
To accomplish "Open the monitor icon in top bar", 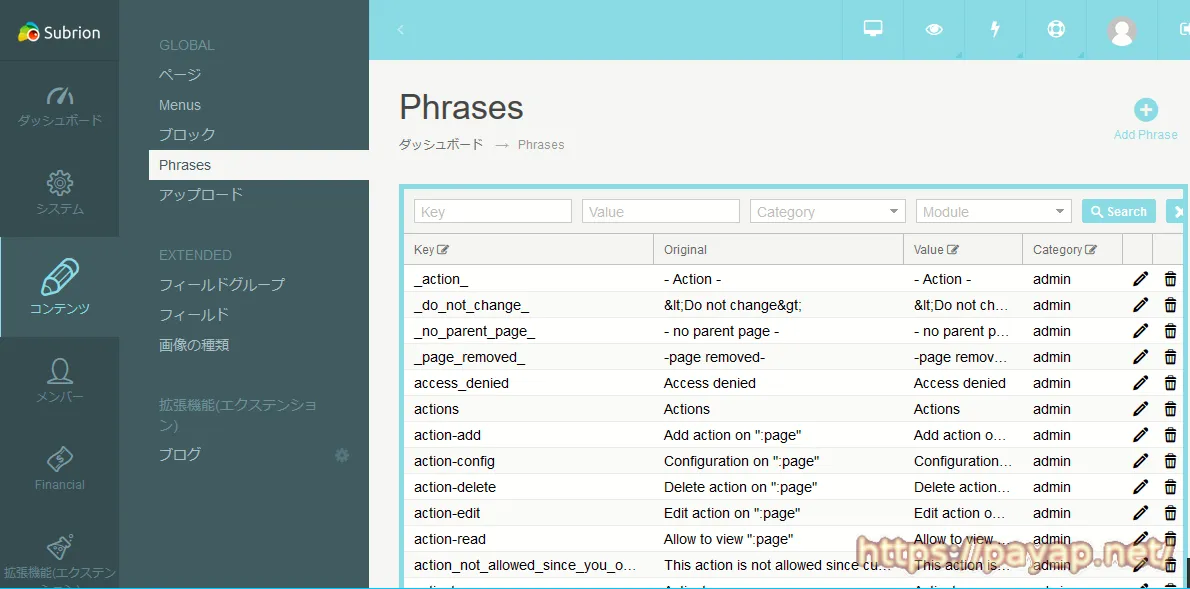I will point(873,29).
